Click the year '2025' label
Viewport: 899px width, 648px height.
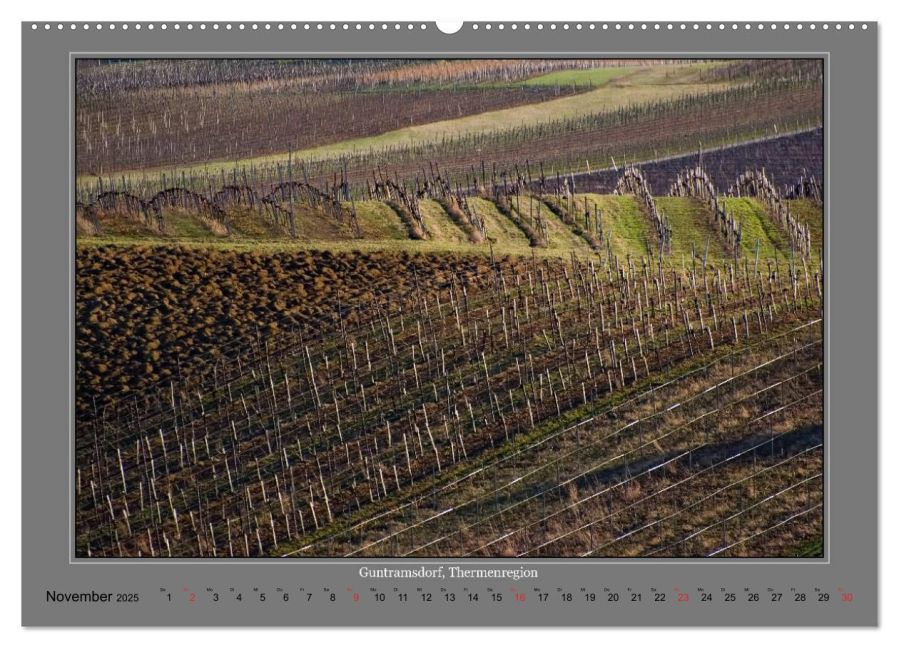coord(127,598)
